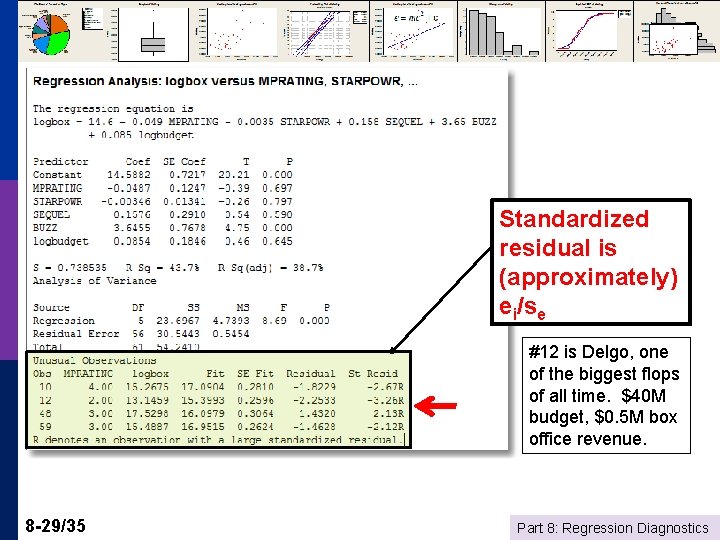Select observation 10 standardized residual '-2.67R'
The height and width of the screenshot is (540, 720).
point(386,387)
